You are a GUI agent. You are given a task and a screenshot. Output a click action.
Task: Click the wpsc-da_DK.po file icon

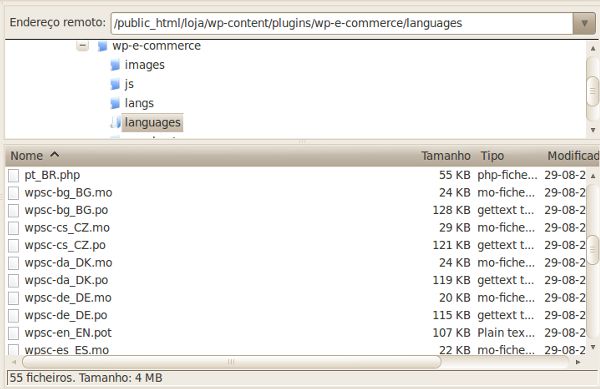click(x=13, y=281)
